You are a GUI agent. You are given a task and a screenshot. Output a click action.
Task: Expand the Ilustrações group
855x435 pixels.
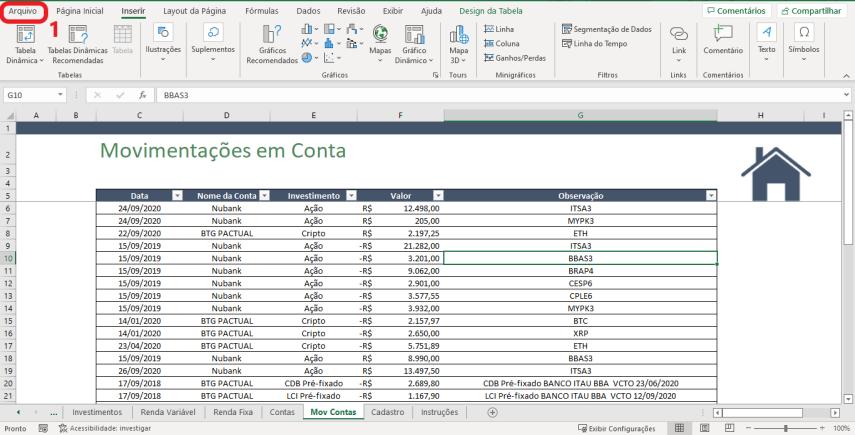[163, 44]
